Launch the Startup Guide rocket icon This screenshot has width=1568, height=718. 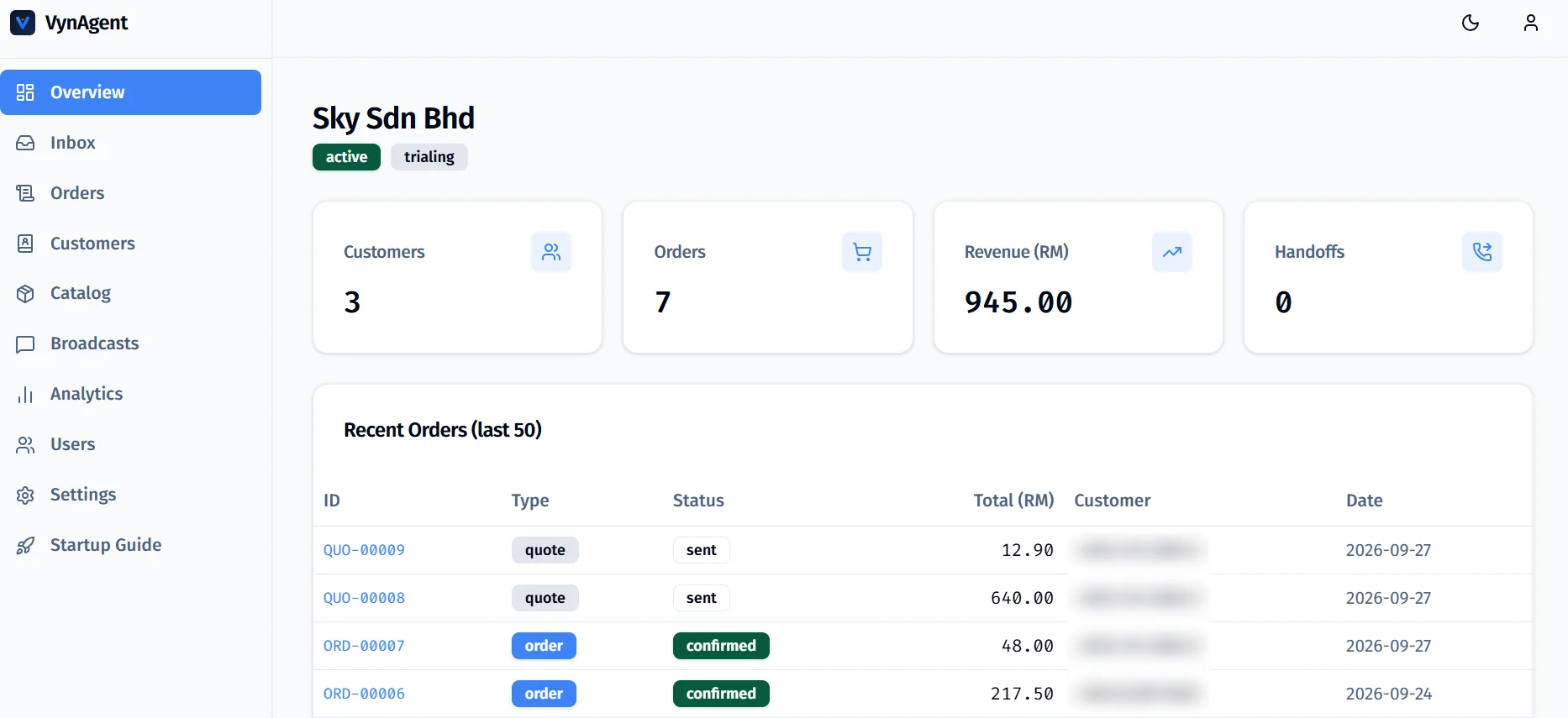(x=25, y=545)
